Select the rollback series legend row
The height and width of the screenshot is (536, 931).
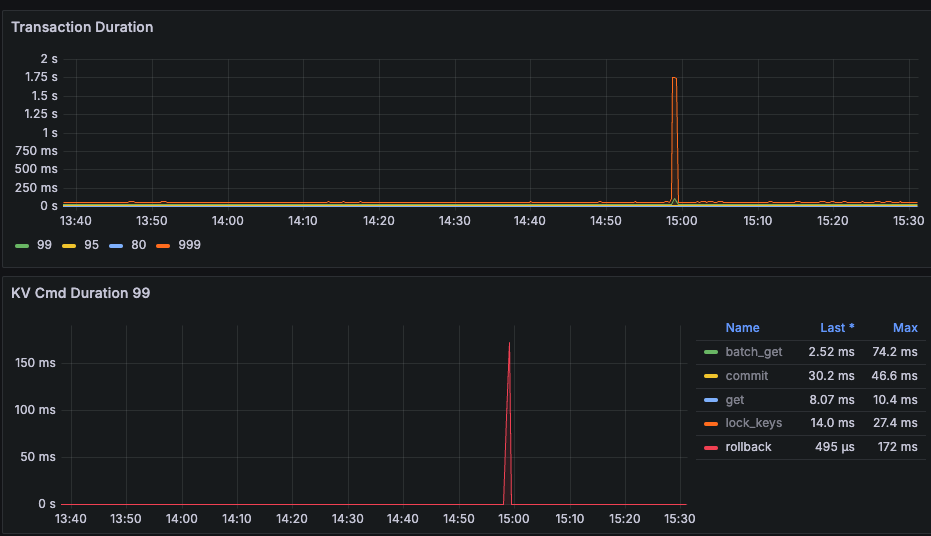(810, 447)
